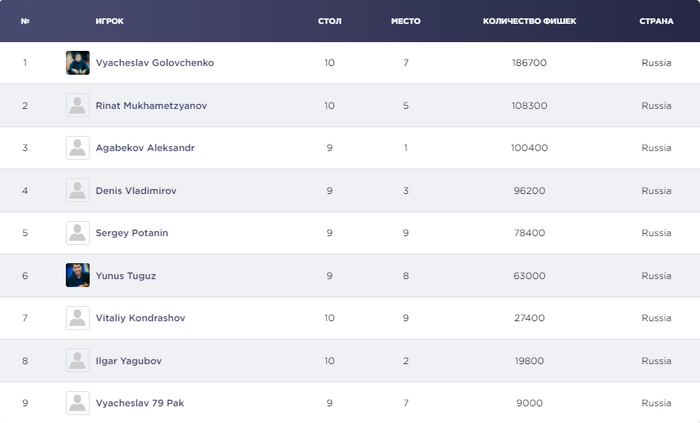Sort by КОЛИЧЕСТВО ФИШЕК column header
The image size is (700, 423).
[x=529, y=21]
